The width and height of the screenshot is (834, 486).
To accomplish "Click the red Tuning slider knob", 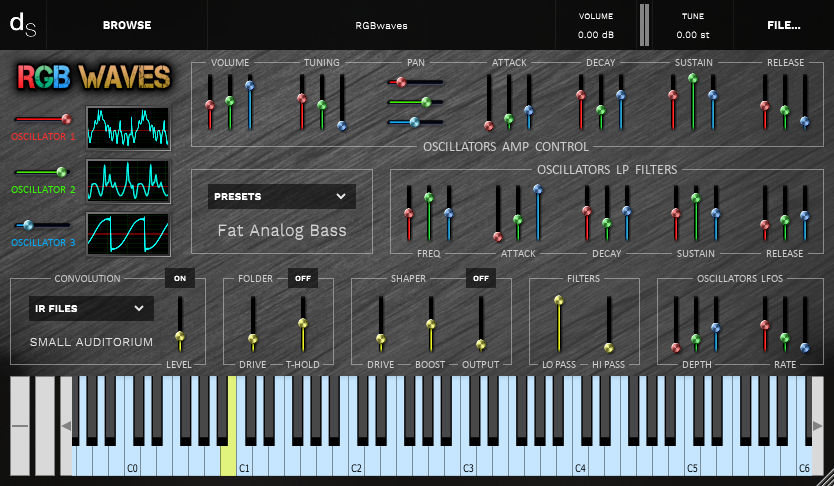I will 302,98.
